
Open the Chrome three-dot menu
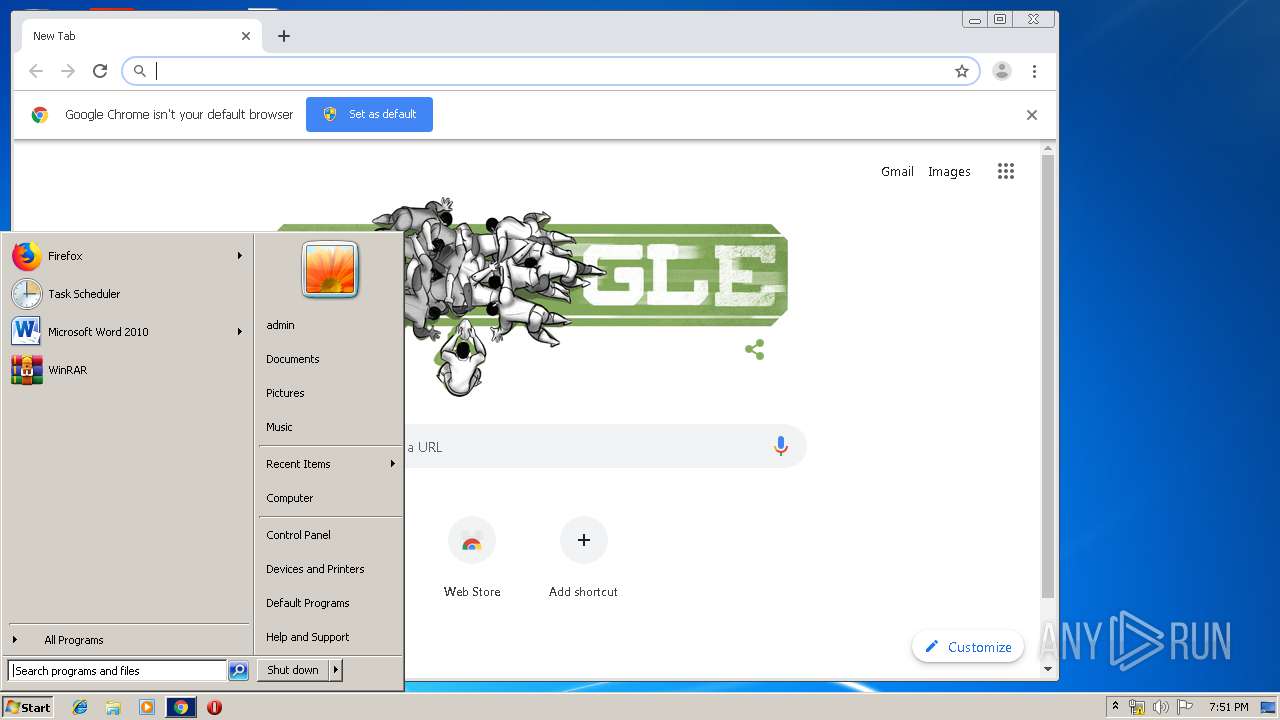tap(1034, 71)
